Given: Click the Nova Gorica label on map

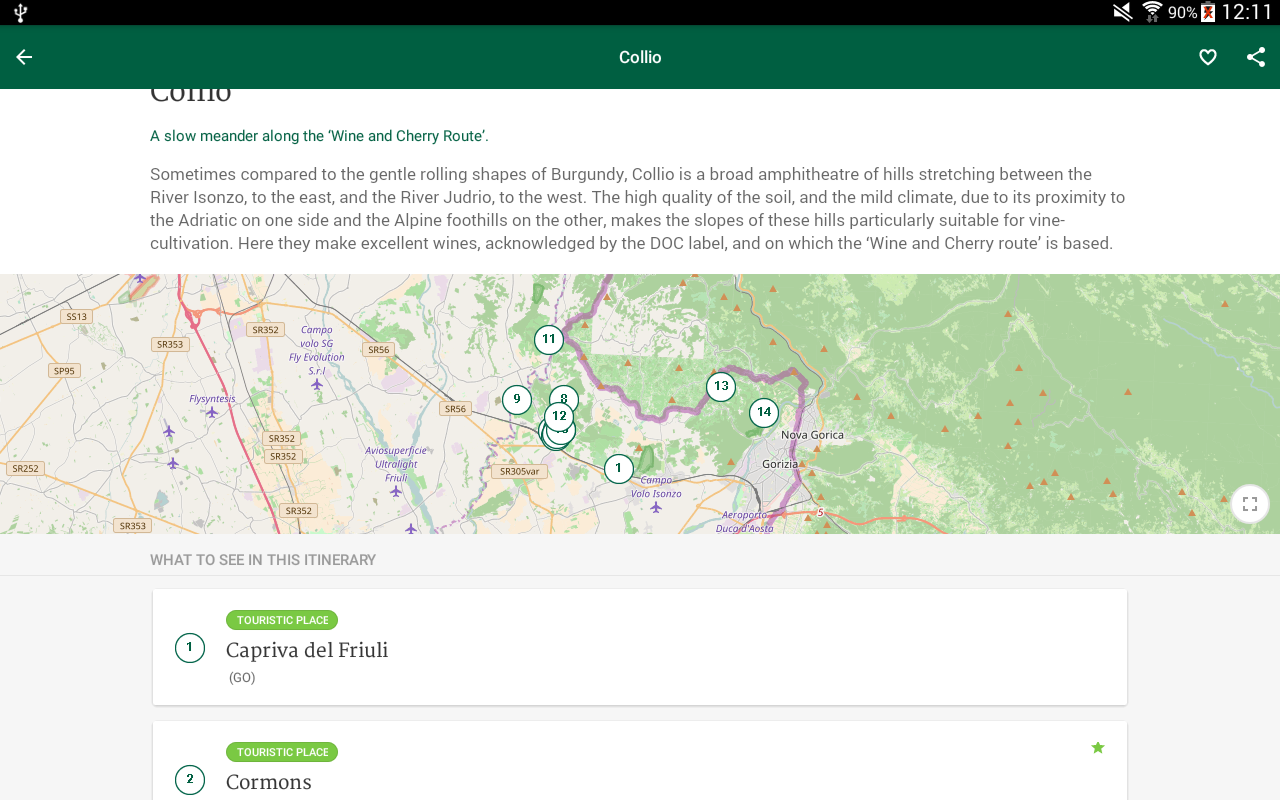Looking at the screenshot, I should point(812,435).
